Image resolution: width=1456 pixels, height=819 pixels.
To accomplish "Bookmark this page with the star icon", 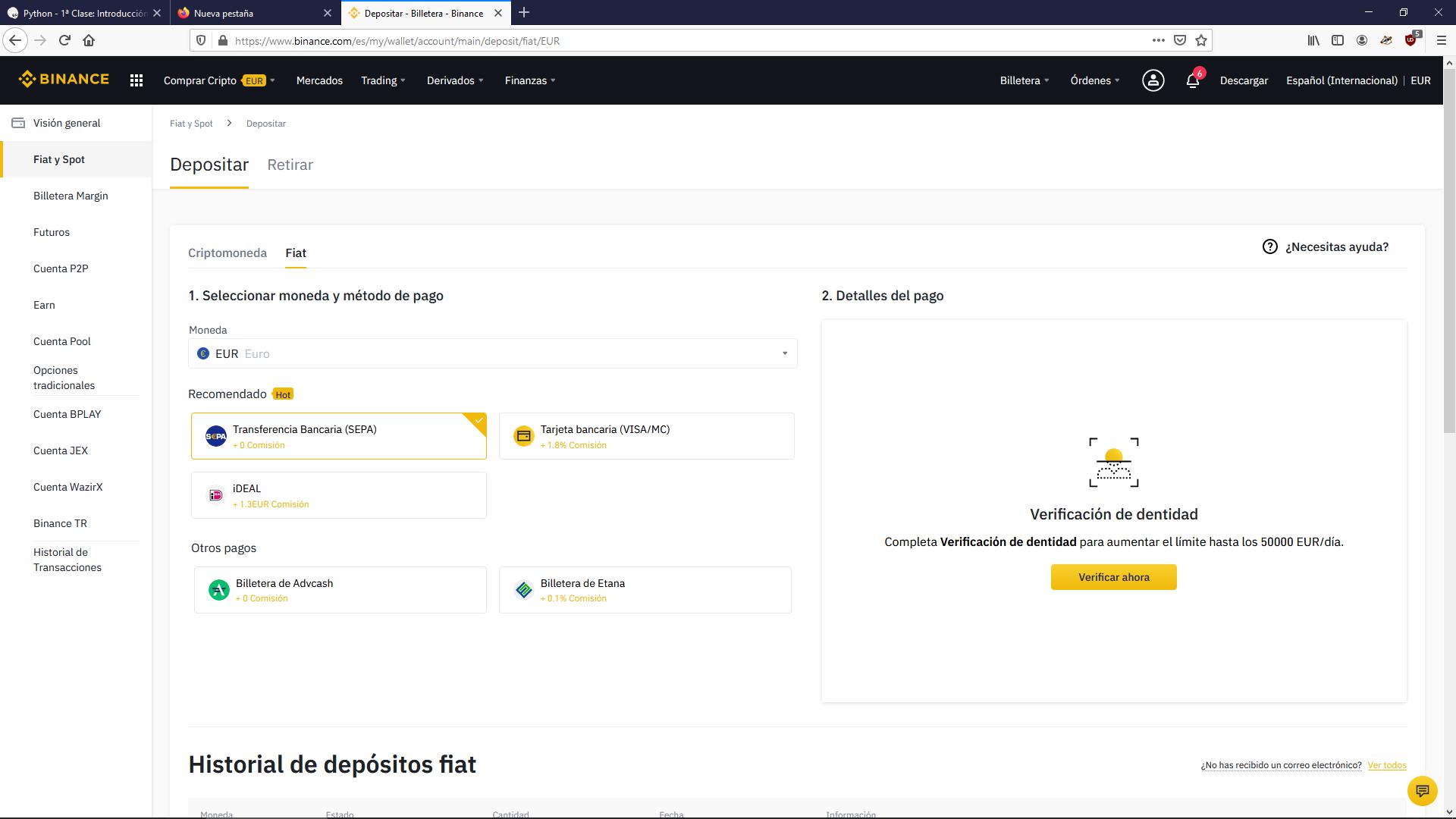I will point(1201,41).
